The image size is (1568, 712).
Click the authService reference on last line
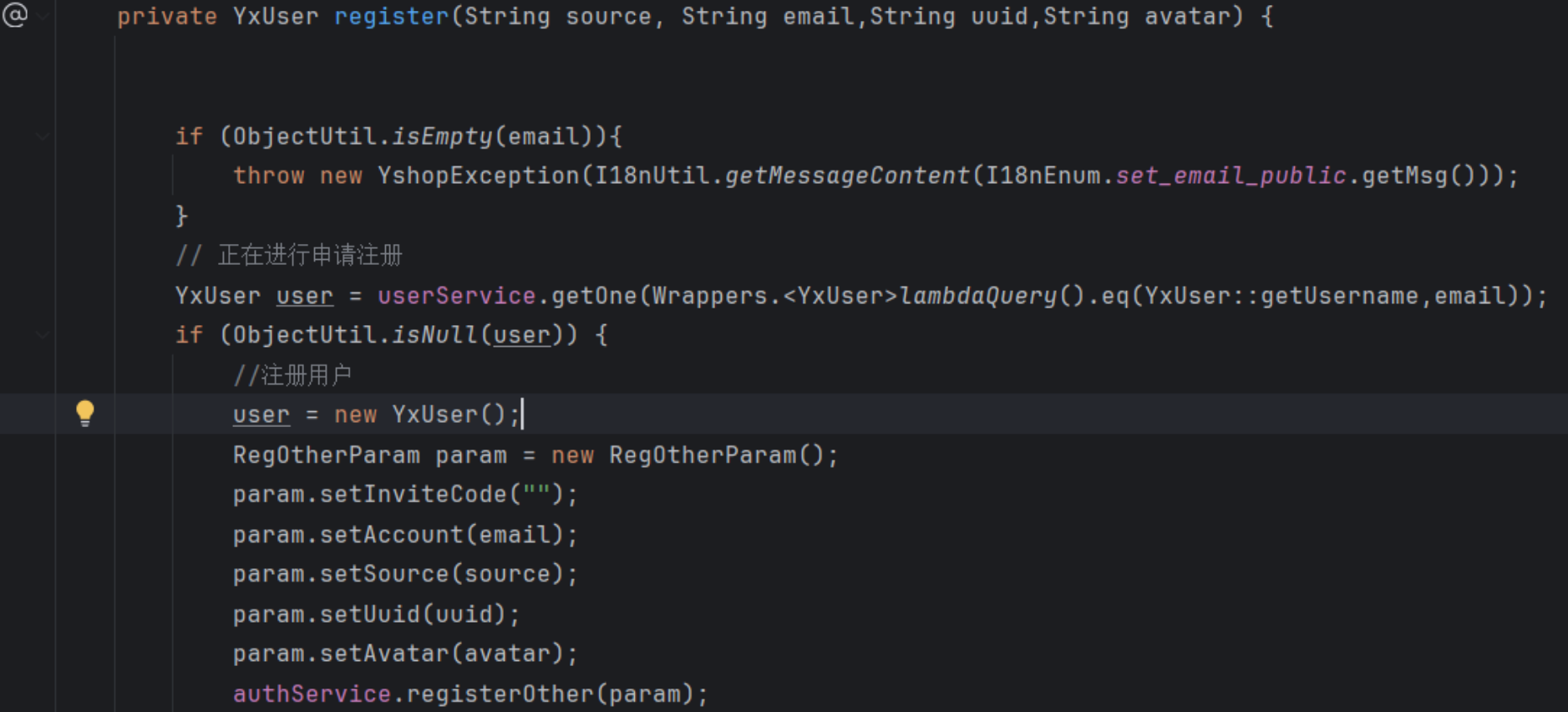point(312,694)
